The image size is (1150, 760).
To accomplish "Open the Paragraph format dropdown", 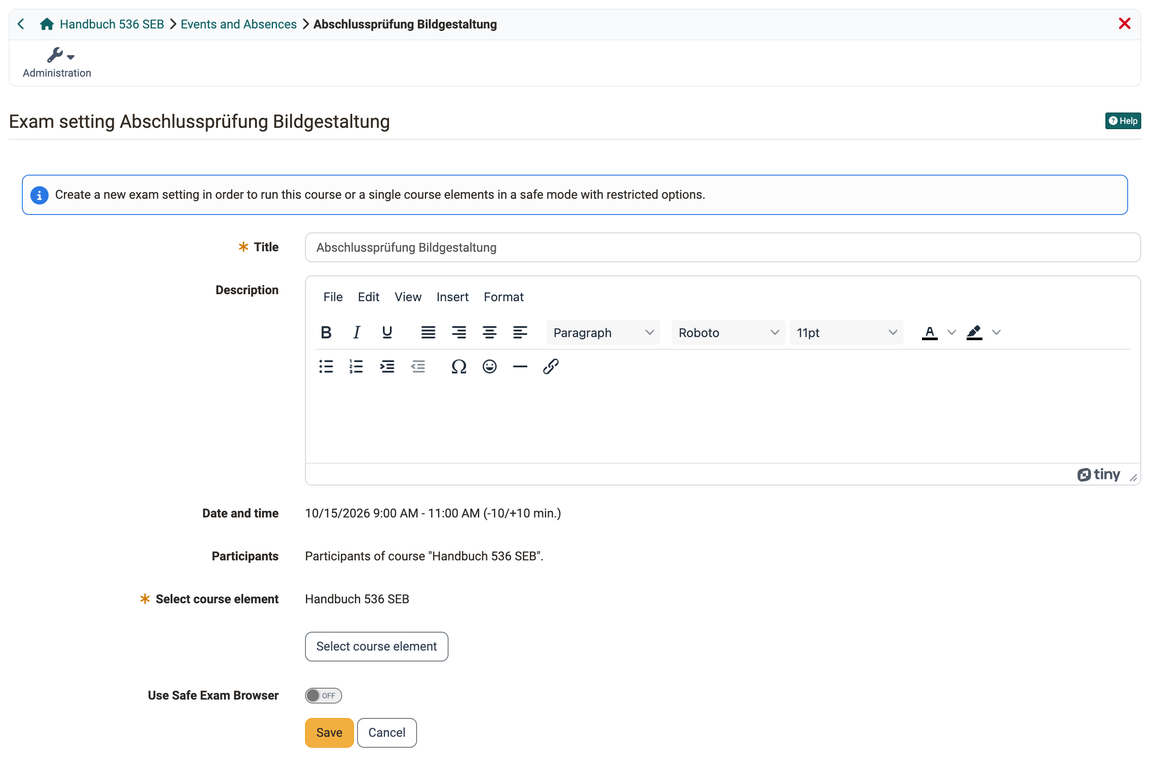I will coord(603,332).
